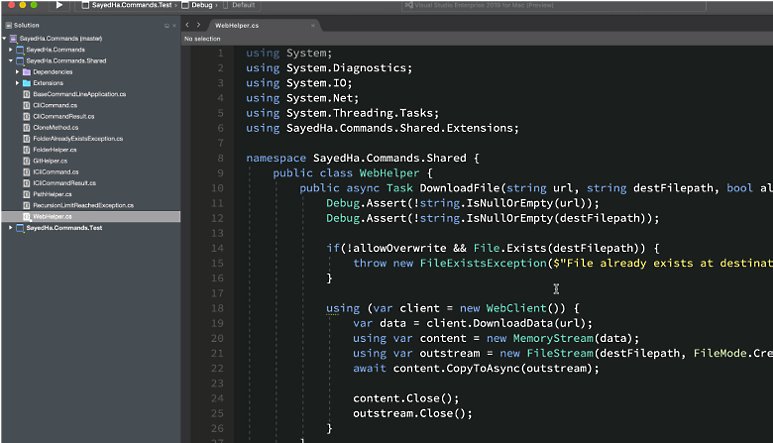Expand the SayedHa.Commands project node
The image size is (773, 443).
coord(10,49)
